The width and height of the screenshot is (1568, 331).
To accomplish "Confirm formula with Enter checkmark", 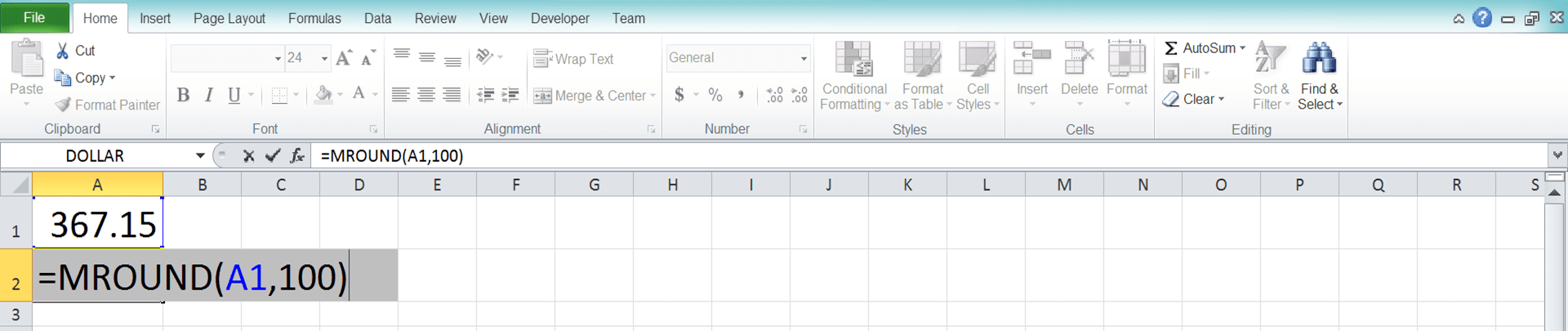I will pos(273,155).
